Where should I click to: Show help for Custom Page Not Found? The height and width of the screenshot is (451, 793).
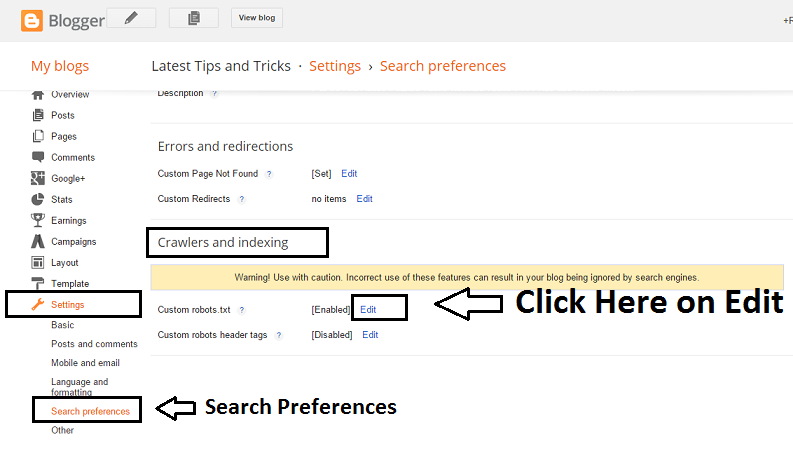coord(269,174)
